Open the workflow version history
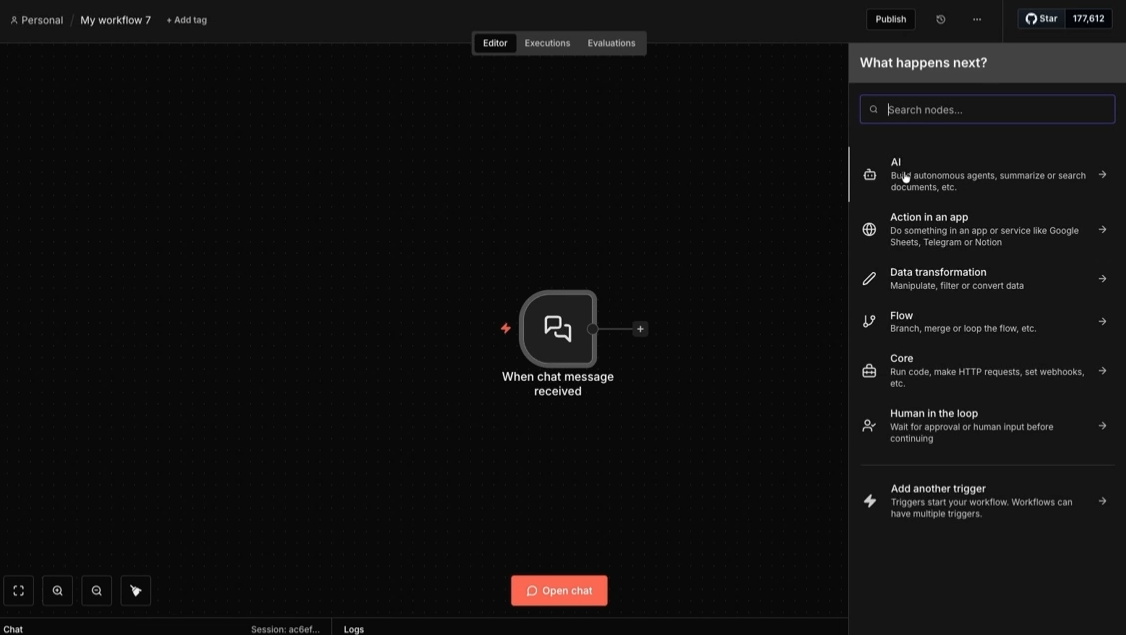 click(x=937, y=18)
